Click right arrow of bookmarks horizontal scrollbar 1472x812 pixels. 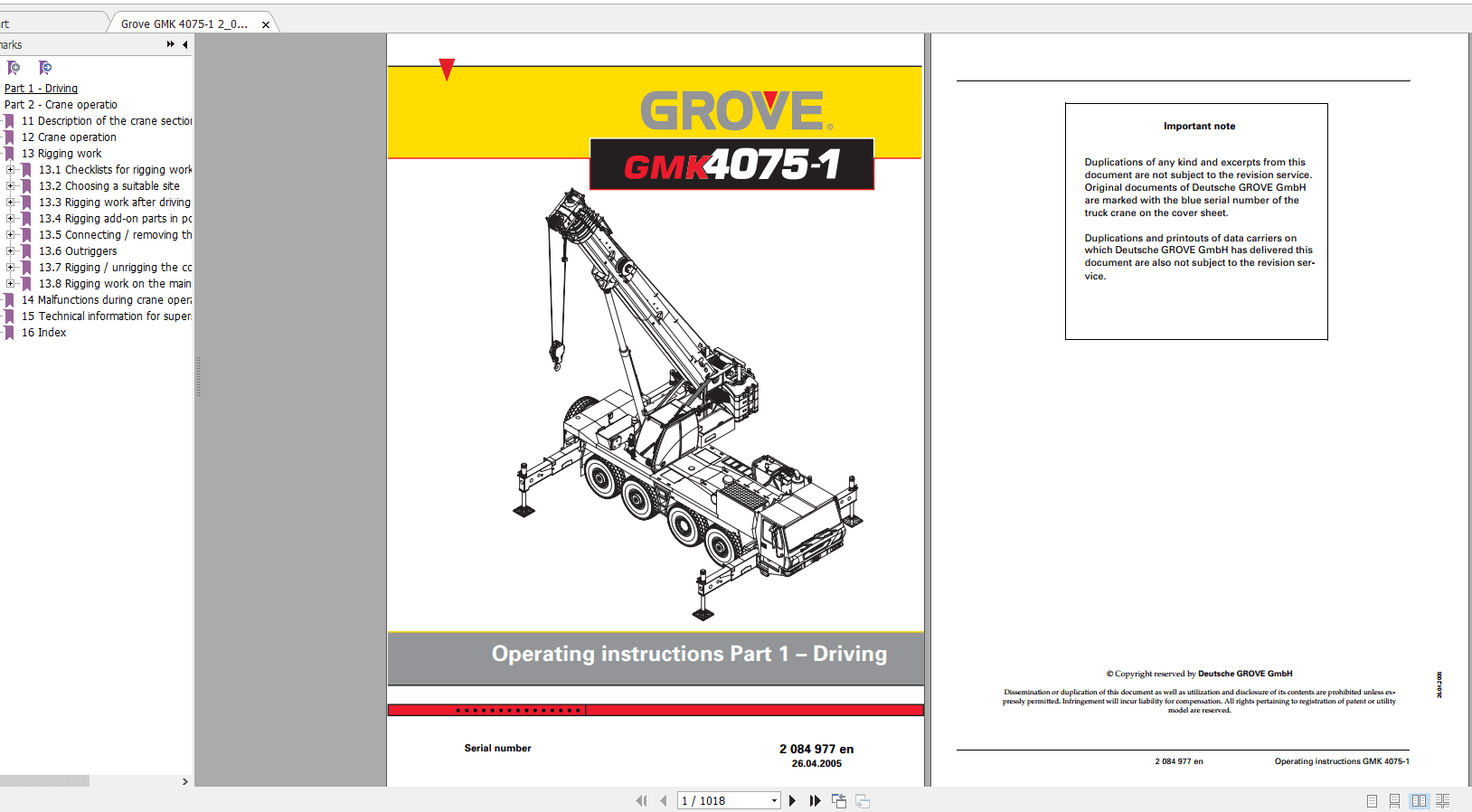(x=184, y=781)
